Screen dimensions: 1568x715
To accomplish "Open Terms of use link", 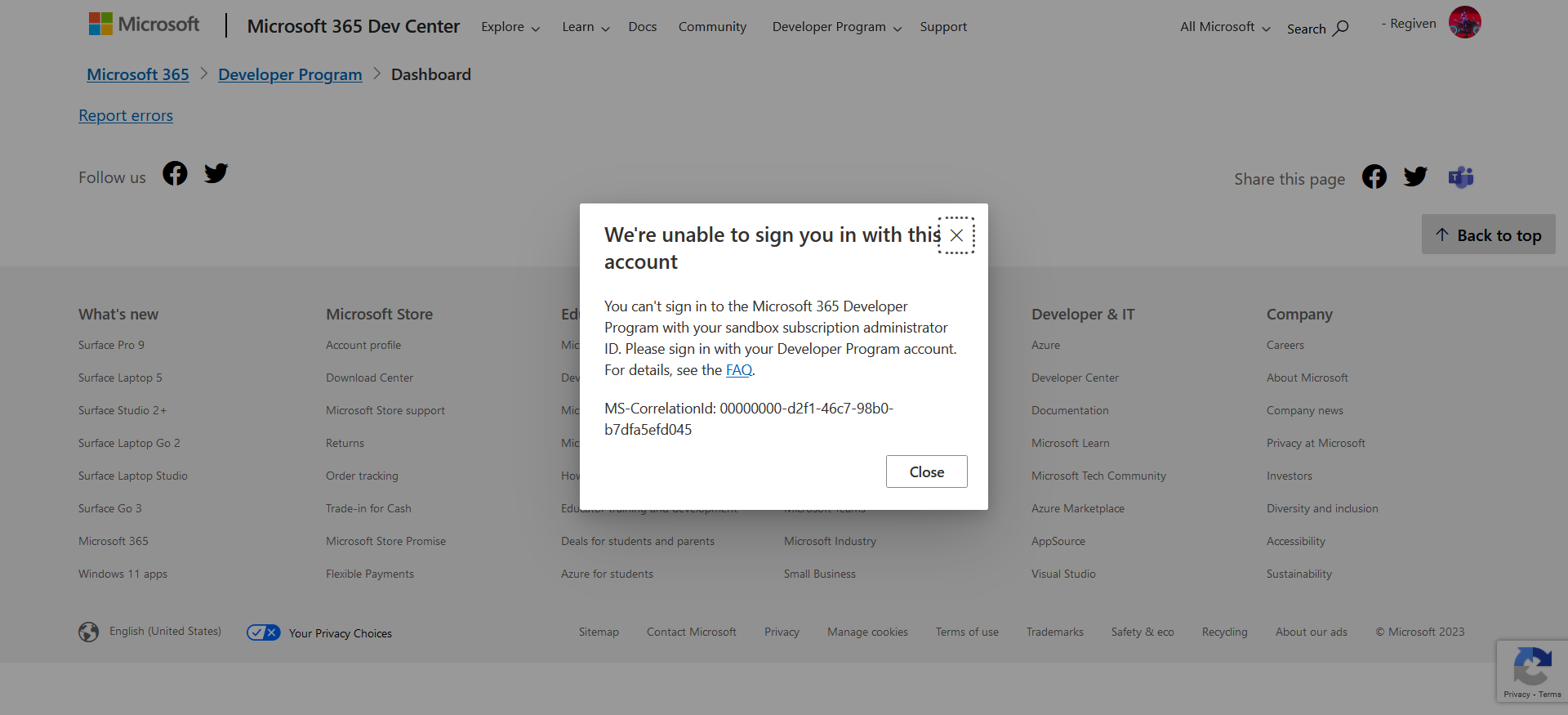I will [967, 632].
